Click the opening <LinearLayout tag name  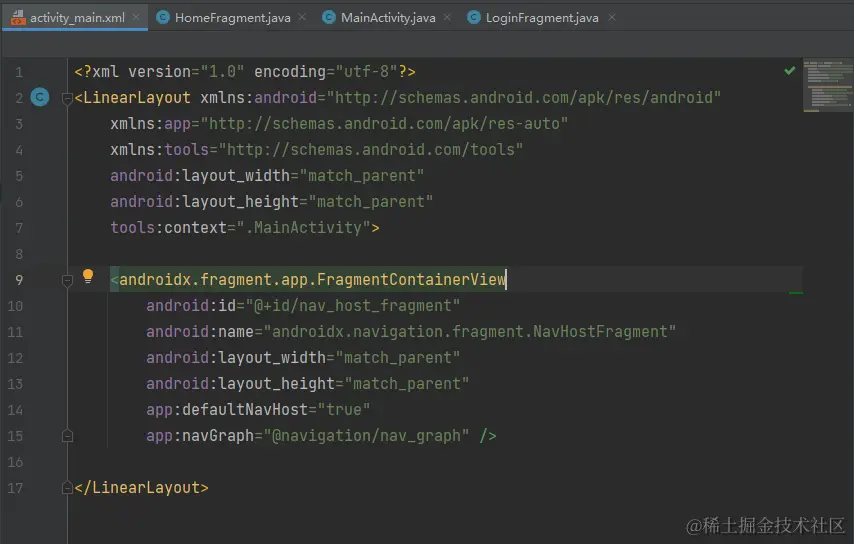pos(137,97)
